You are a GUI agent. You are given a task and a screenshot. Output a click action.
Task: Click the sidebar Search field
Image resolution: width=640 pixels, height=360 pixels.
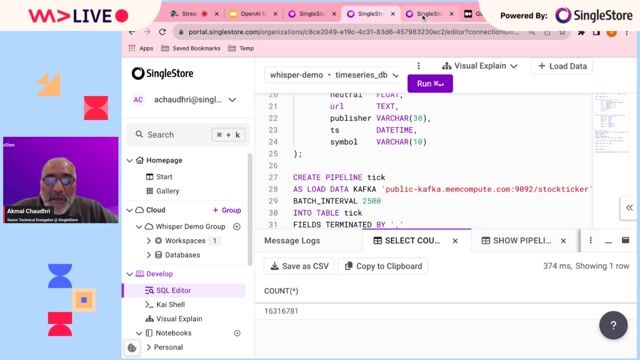(x=188, y=135)
